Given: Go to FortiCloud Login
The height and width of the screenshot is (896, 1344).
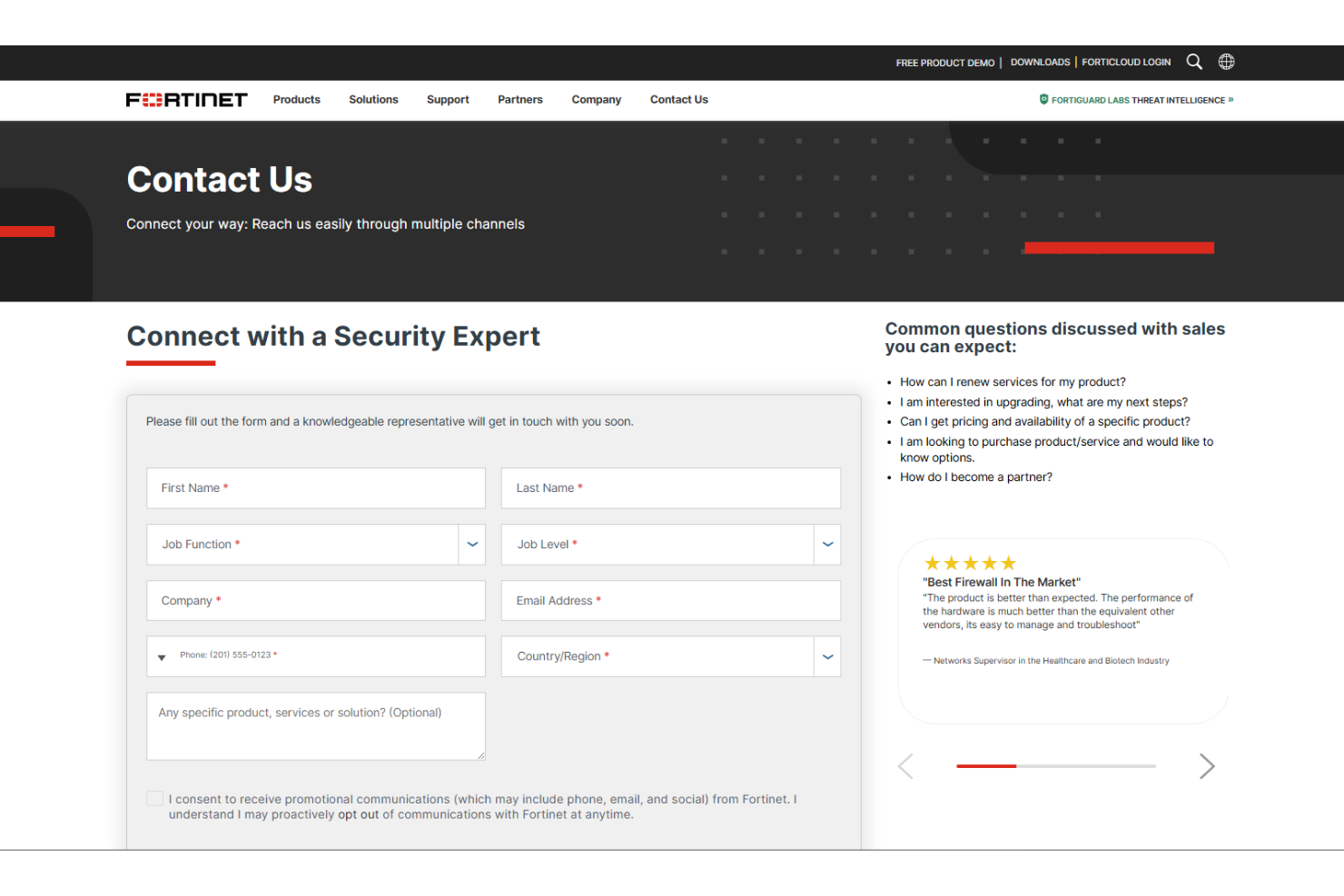Looking at the screenshot, I should [1126, 62].
